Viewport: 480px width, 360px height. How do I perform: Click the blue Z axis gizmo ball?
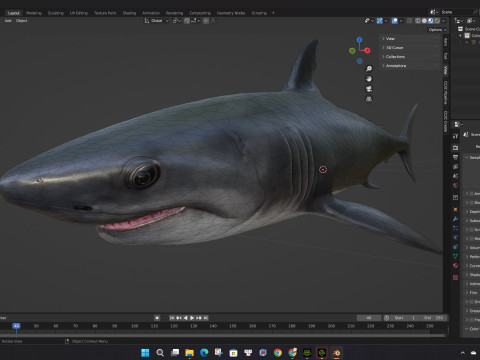click(359, 40)
